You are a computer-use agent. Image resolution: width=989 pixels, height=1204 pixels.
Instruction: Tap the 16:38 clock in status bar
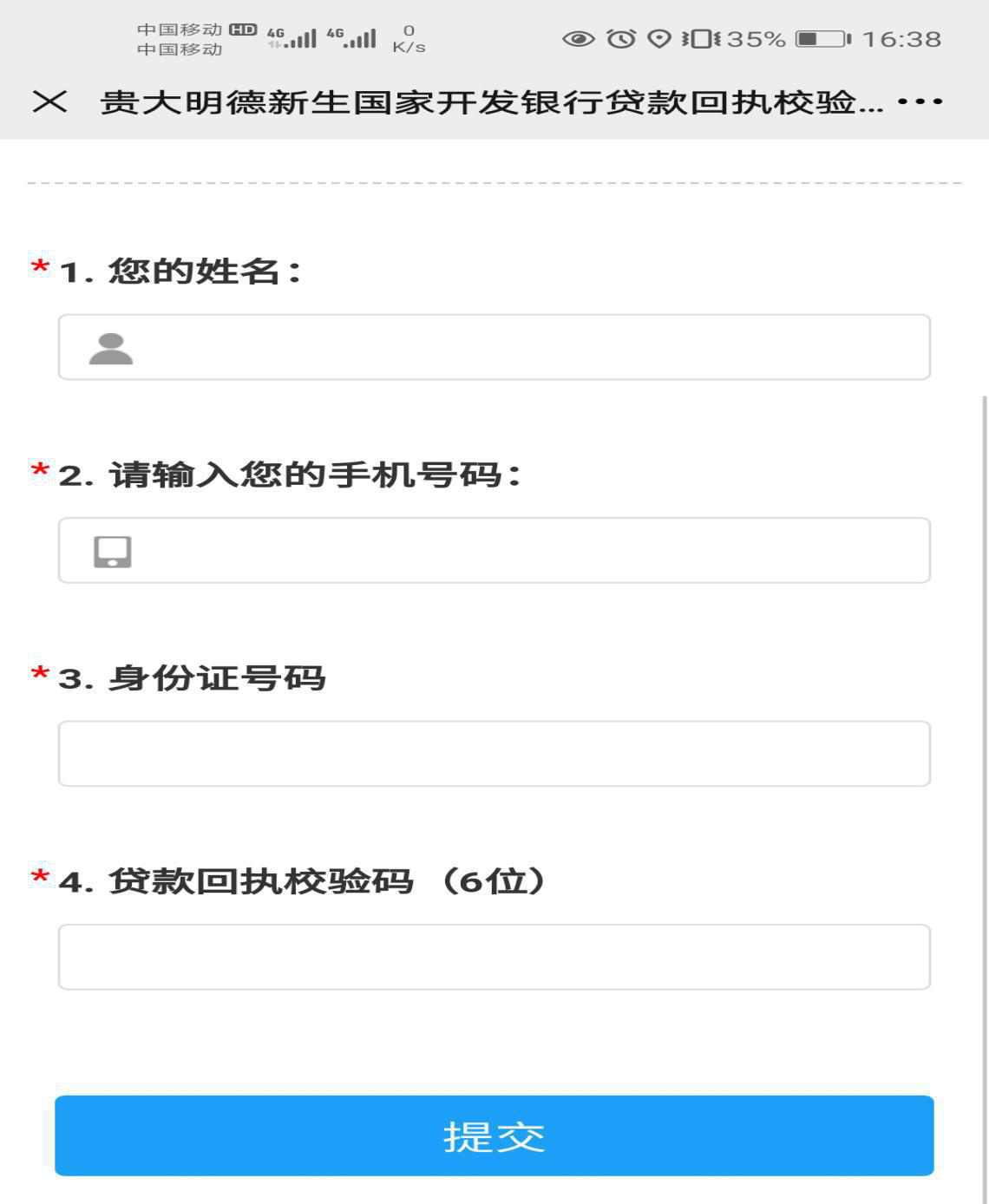tap(901, 39)
